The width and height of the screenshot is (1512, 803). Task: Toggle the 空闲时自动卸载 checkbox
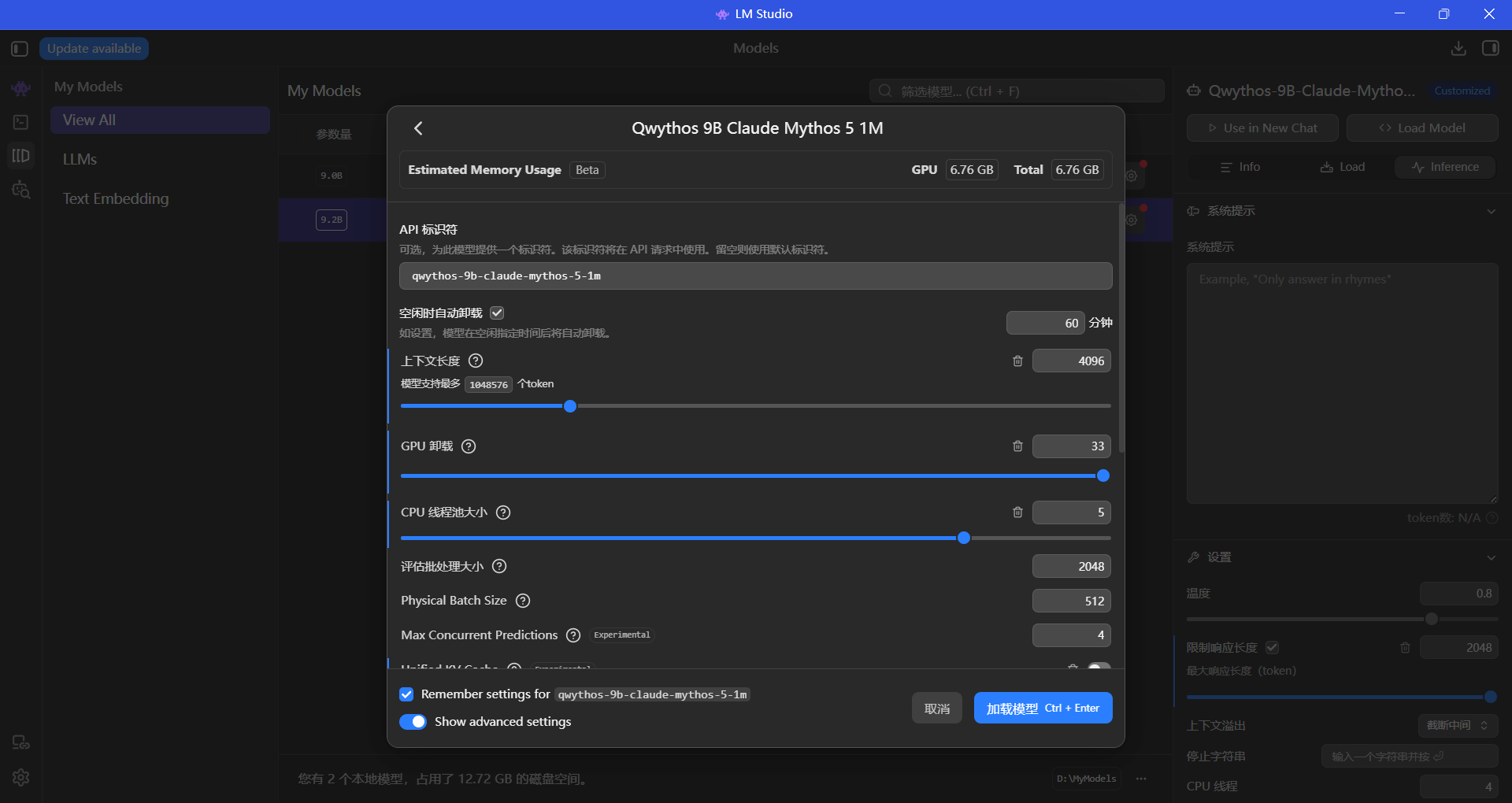(x=497, y=313)
